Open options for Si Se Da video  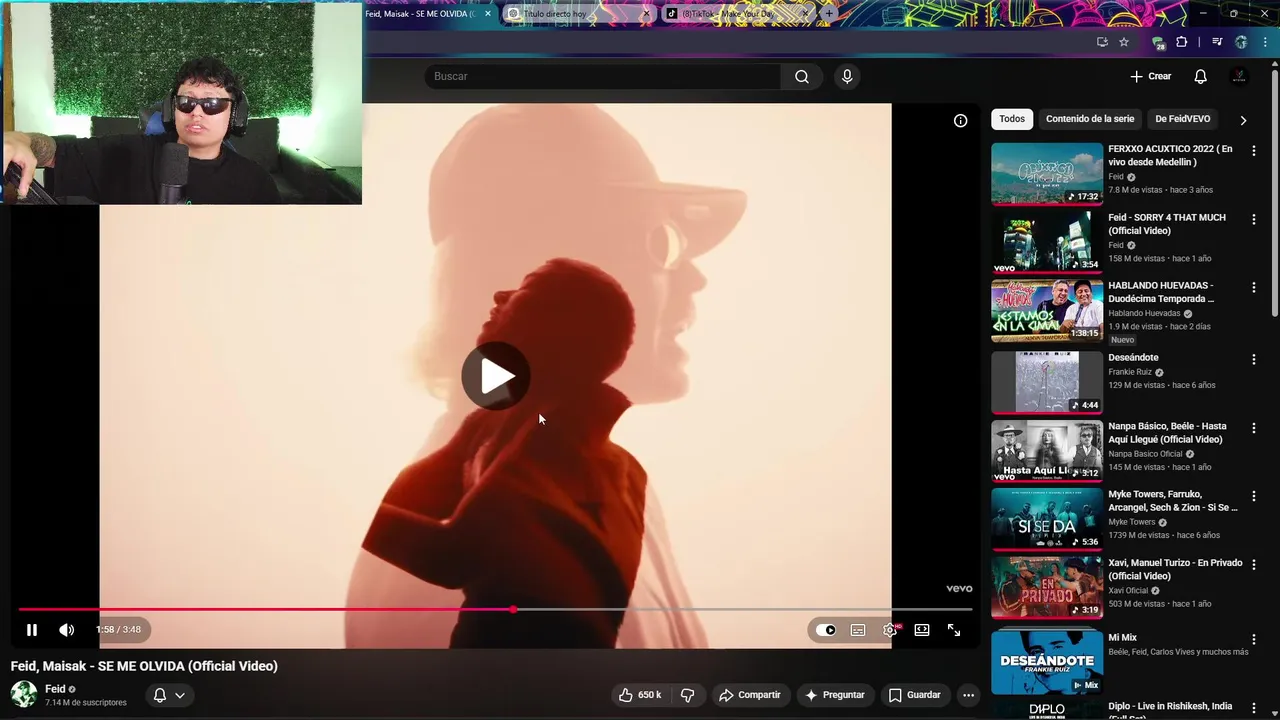[x=1254, y=496]
